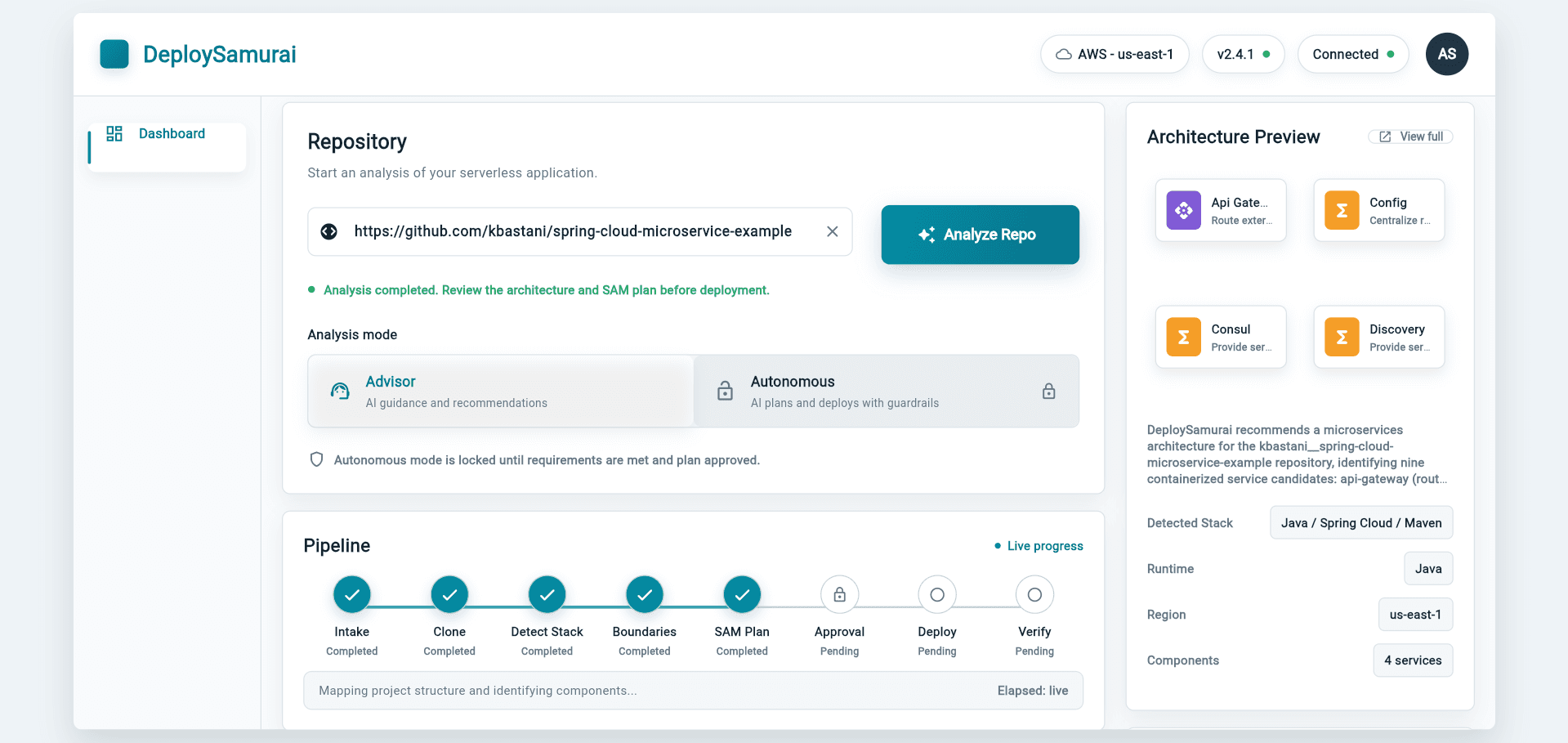
Task: Click the shield icon beside the locked notice
Action: pyautogui.click(x=317, y=460)
